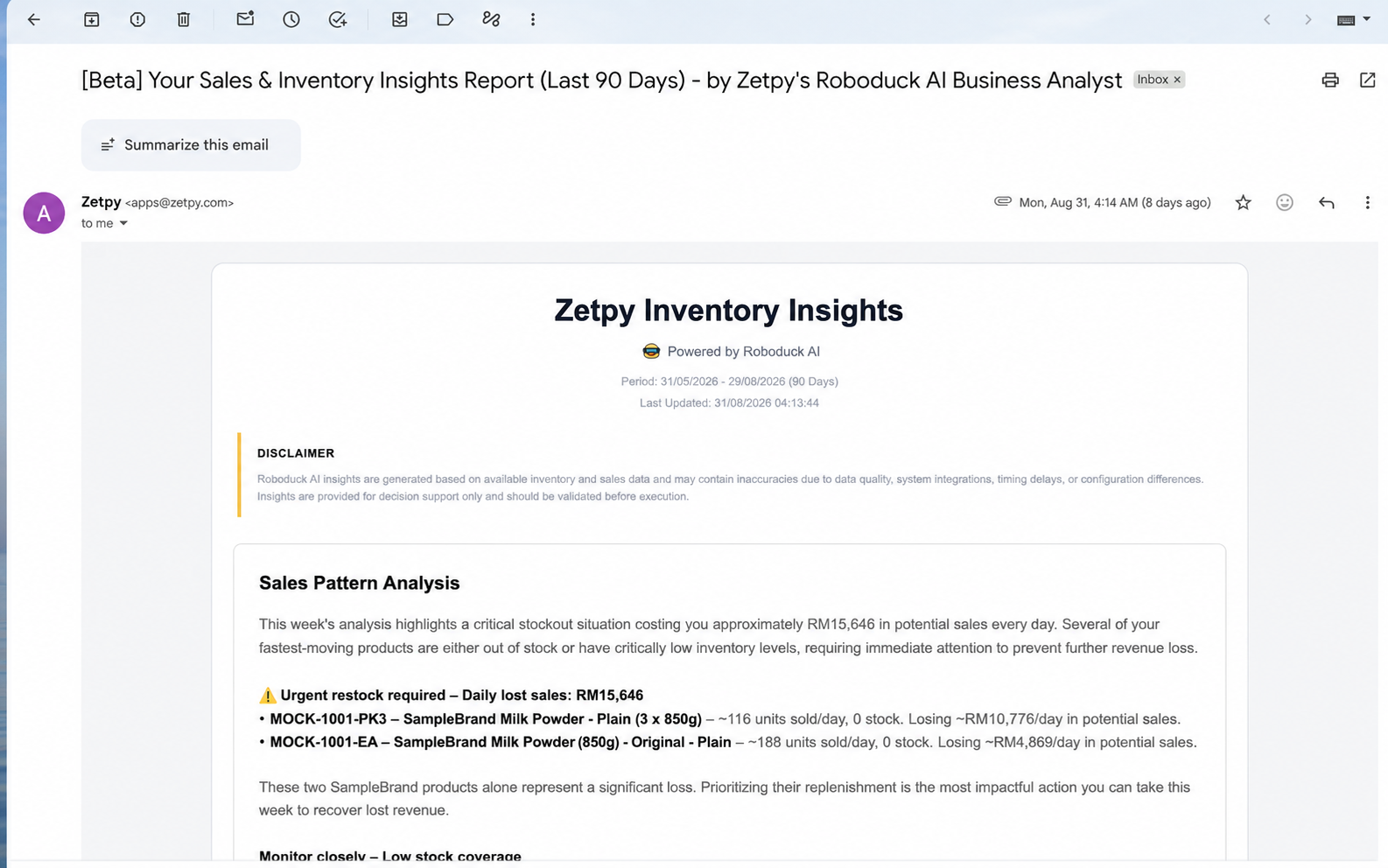This screenshot has width=1388, height=868.
Task: Reply using the reply arrow
Action: pyautogui.click(x=1327, y=203)
